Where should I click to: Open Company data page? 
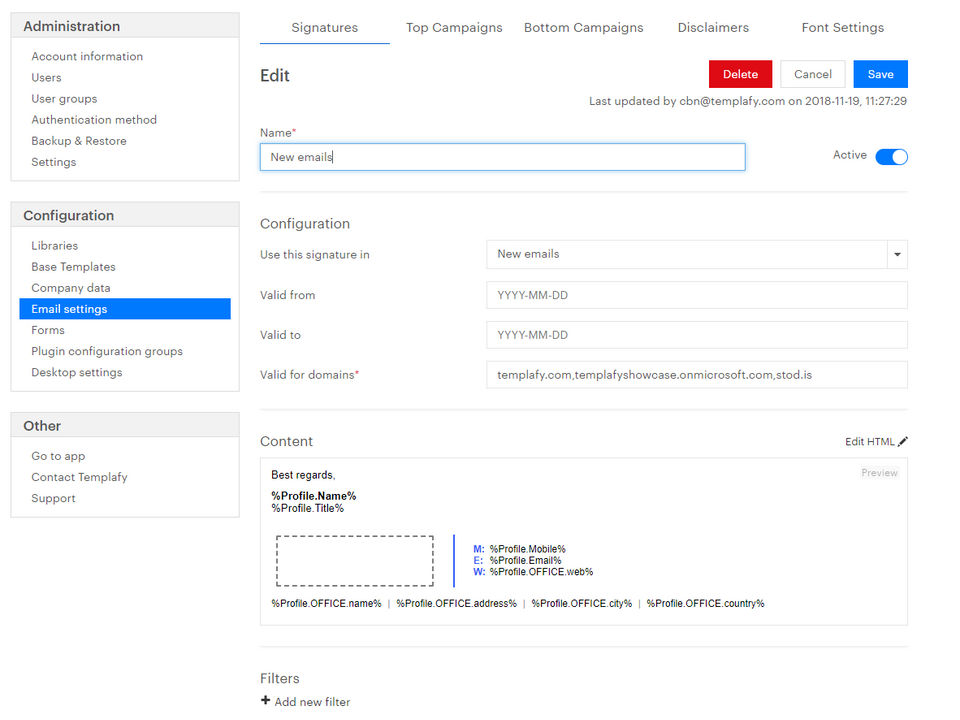[x=71, y=288]
